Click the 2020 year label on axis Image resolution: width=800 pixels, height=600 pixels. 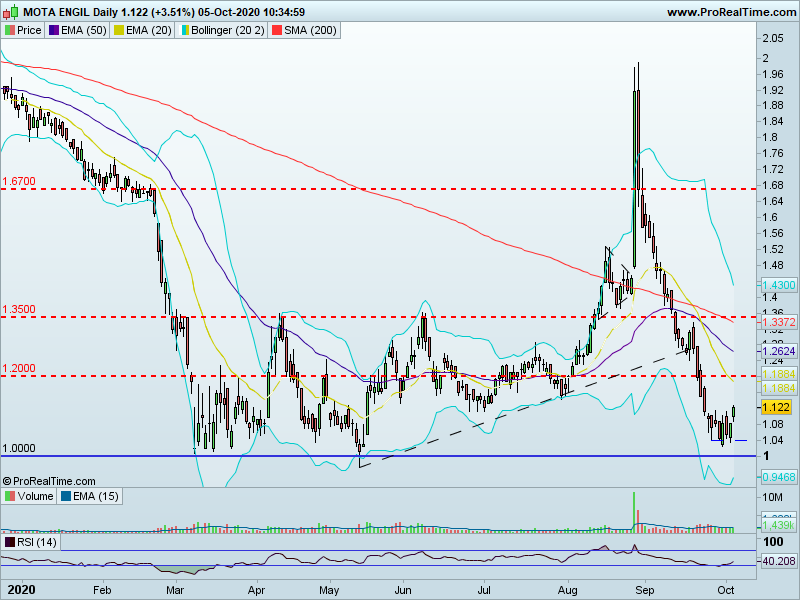[x=21, y=590]
